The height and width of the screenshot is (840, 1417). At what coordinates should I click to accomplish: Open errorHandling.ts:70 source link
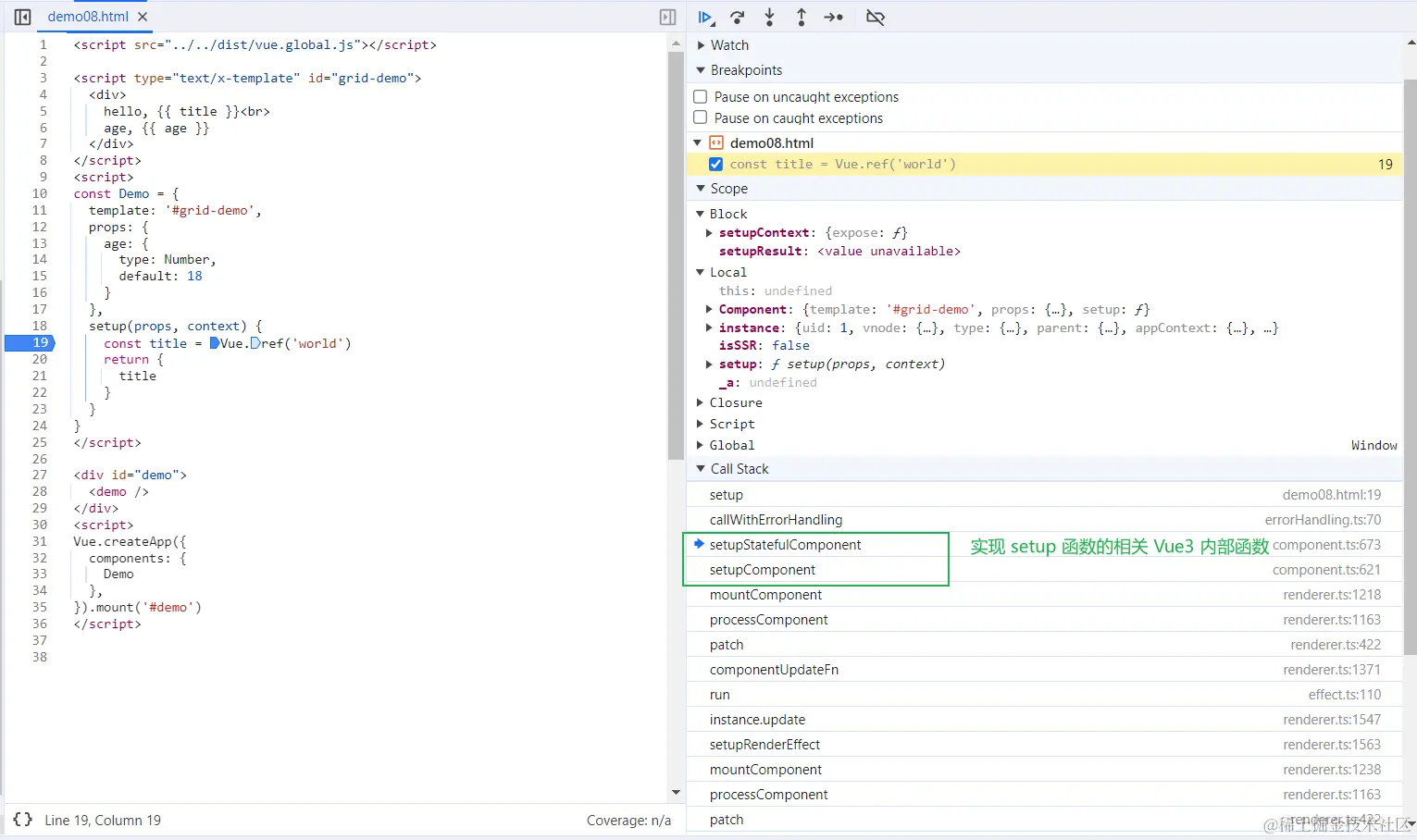click(x=1323, y=520)
